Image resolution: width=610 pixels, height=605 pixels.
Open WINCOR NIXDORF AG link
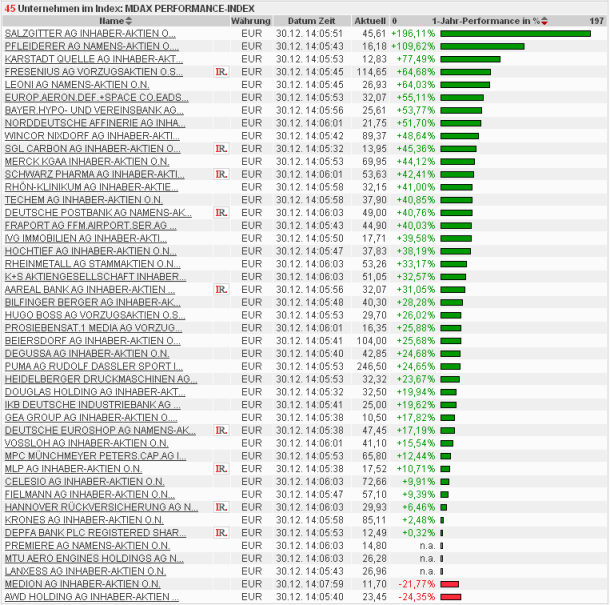pos(92,136)
